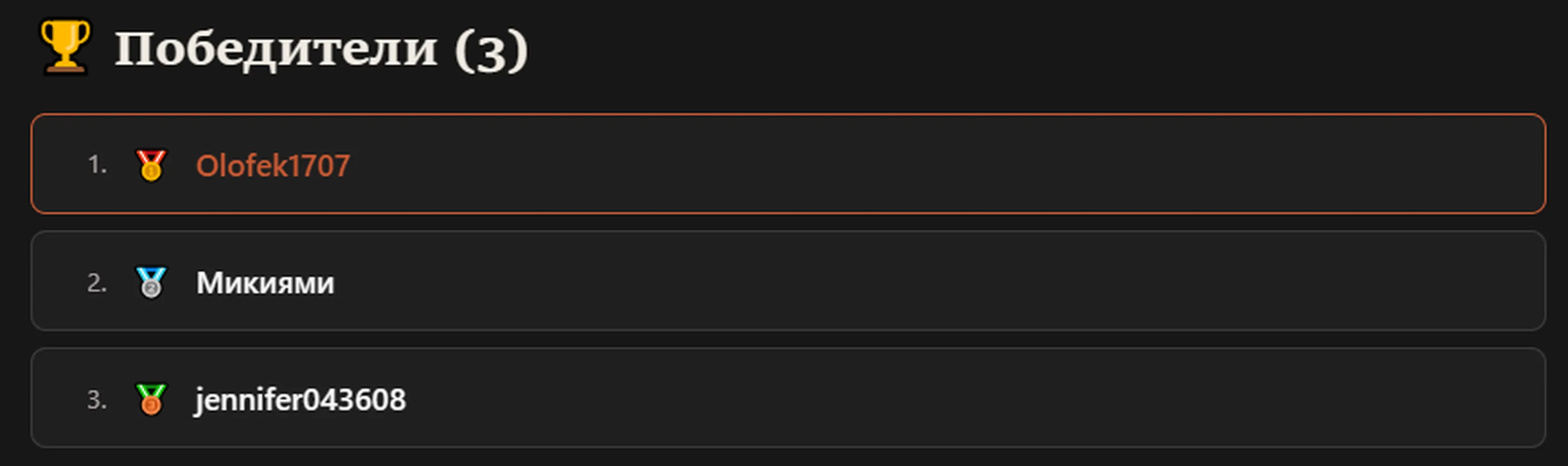The width and height of the screenshot is (1568, 466).
Task: Click the gold trophy icon
Action: (65, 47)
